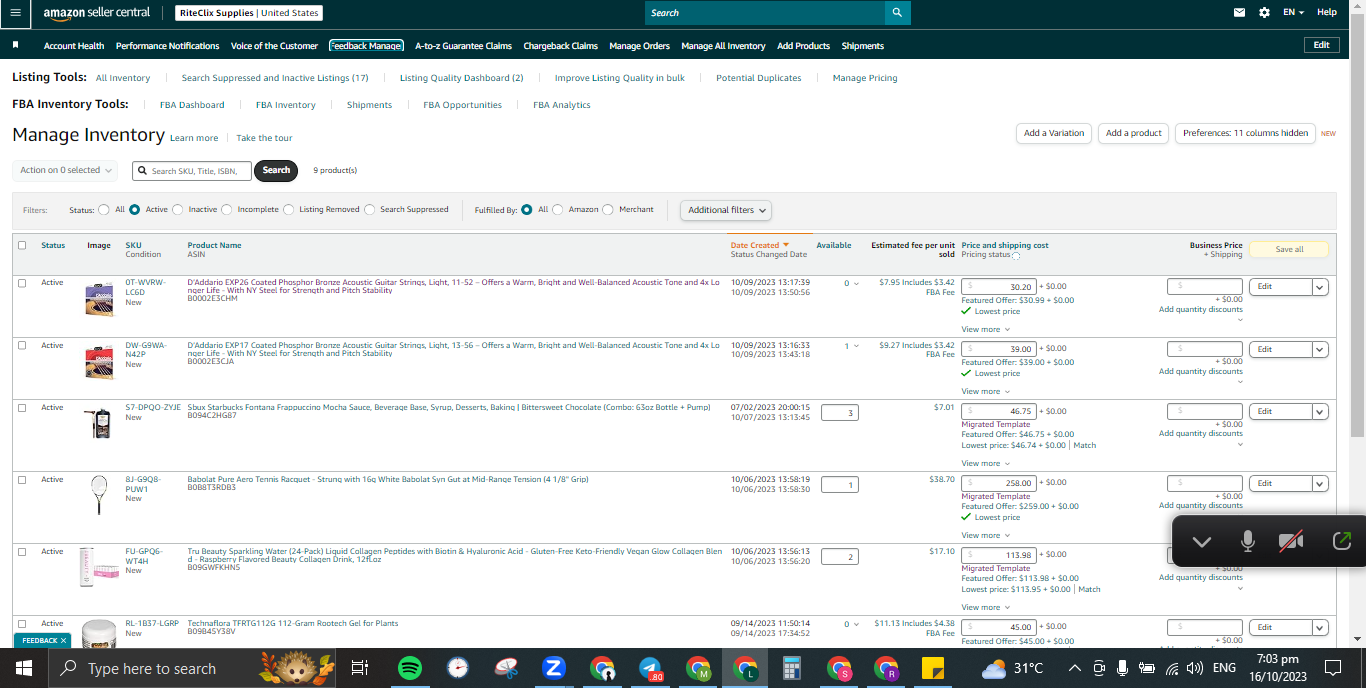Open the EN language dropdown

coord(1294,12)
